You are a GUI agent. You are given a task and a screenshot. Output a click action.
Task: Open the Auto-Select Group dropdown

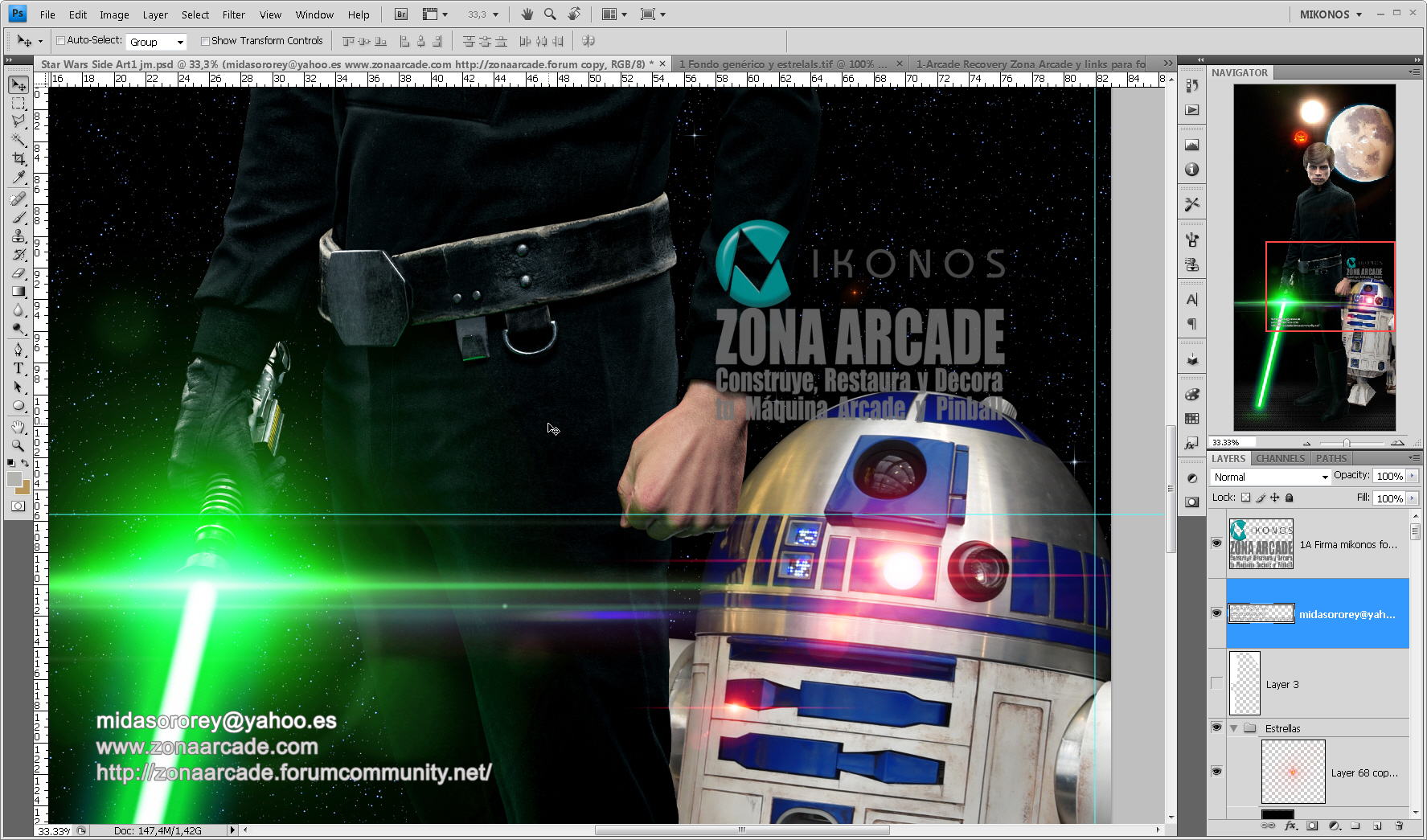(157, 42)
